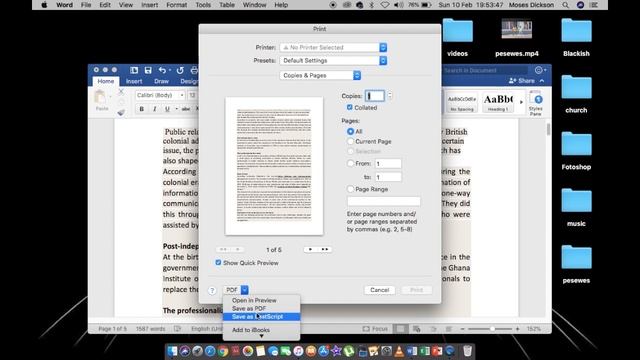Screen dimensions: 640x360
Task: Select the From page range radio button
Action: (350, 163)
